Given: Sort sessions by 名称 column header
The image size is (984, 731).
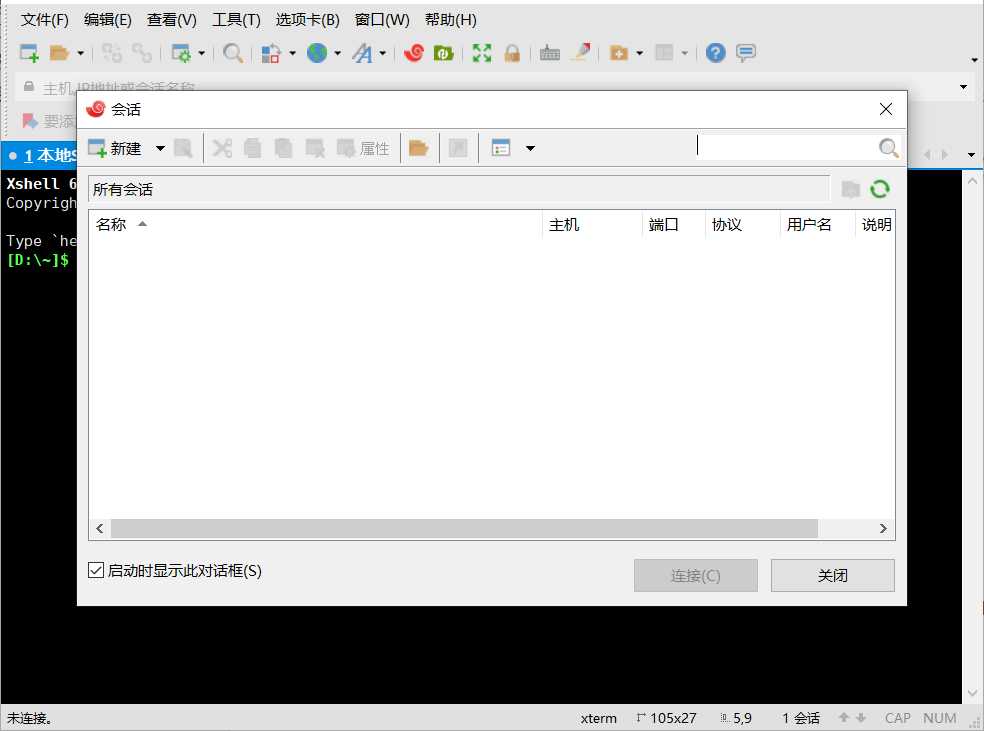Looking at the screenshot, I should tap(315, 225).
